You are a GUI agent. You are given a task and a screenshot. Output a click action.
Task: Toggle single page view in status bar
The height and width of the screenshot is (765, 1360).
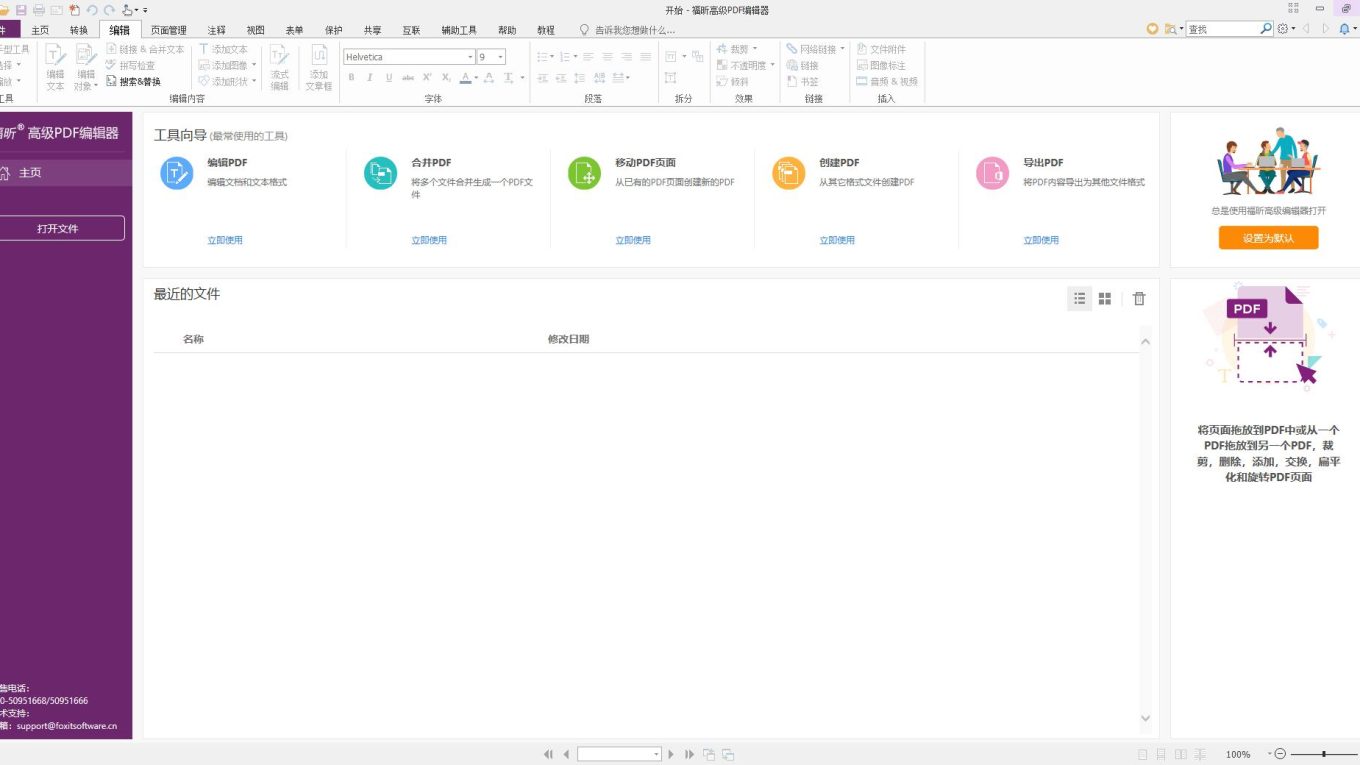coord(1143,754)
